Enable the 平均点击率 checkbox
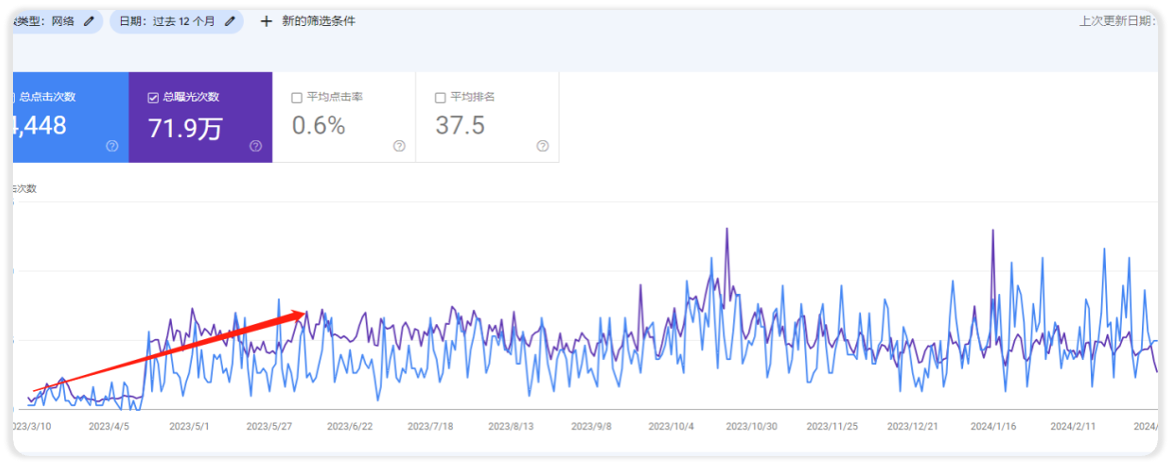Image resolution: width=1170 pixels, height=466 pixels. click(296, 97)
